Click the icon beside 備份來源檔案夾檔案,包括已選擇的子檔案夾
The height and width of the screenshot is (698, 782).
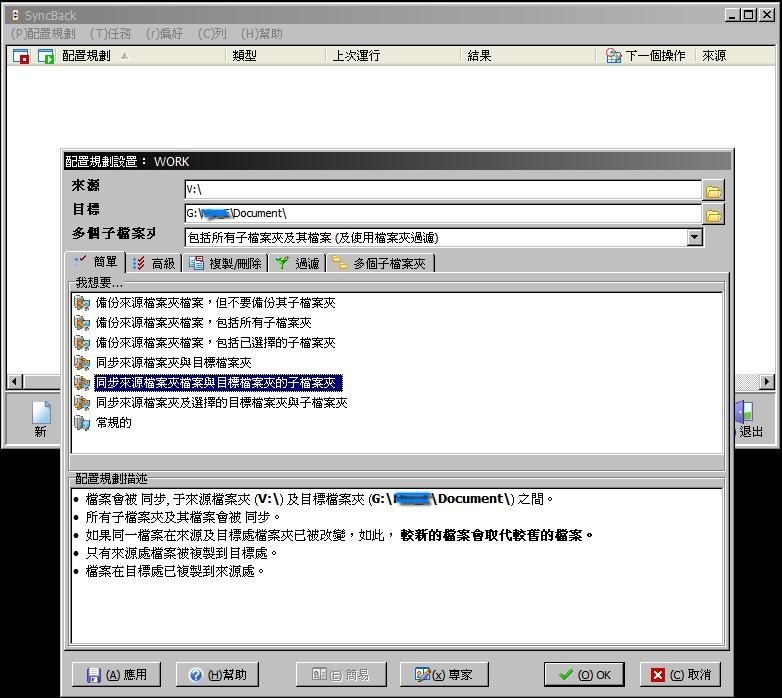(82, 343)
